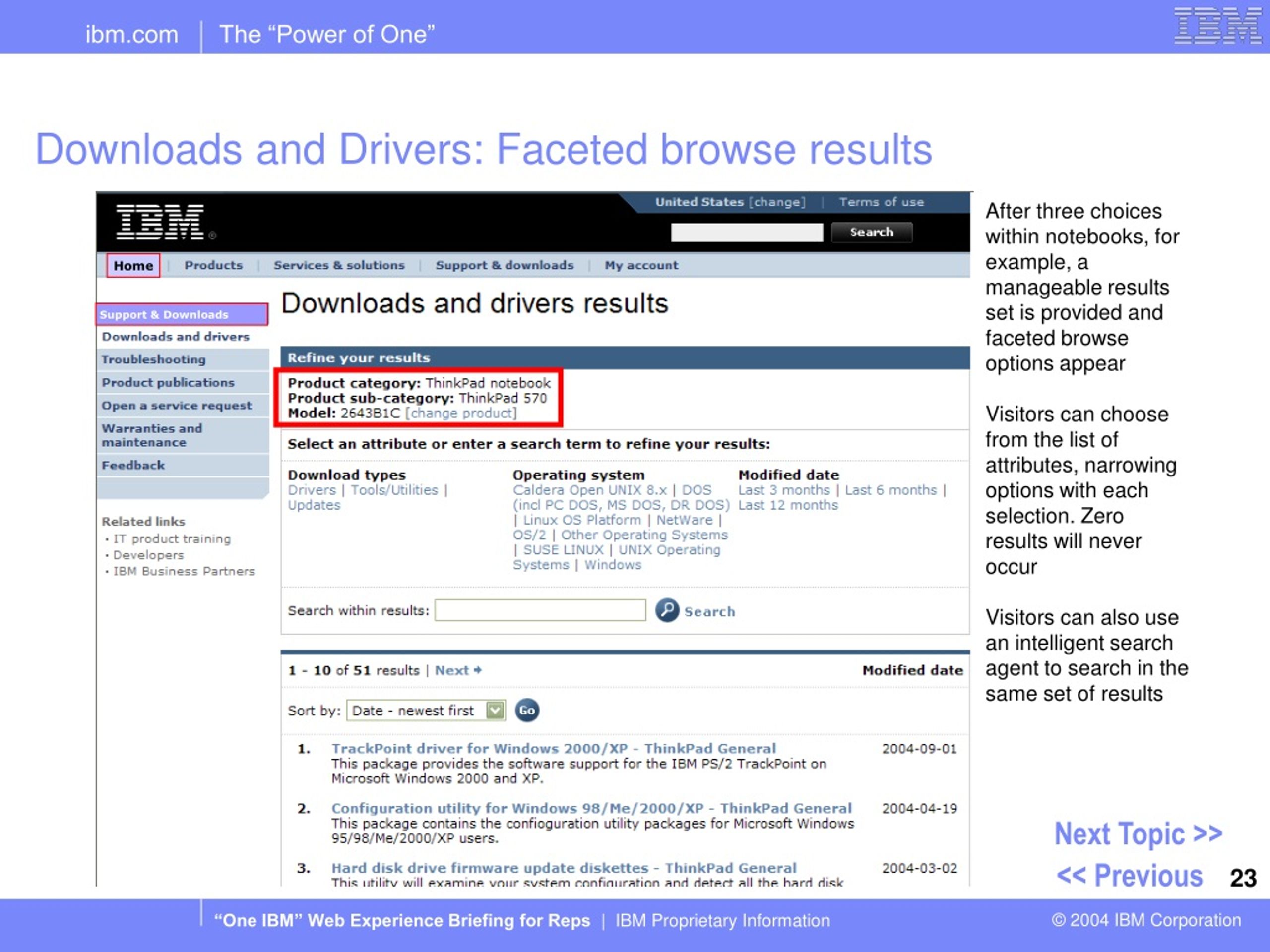This screenshot has width=1270, height=952.
Task: Click the 2004-04-19 date entry
Action: [919, 809]
